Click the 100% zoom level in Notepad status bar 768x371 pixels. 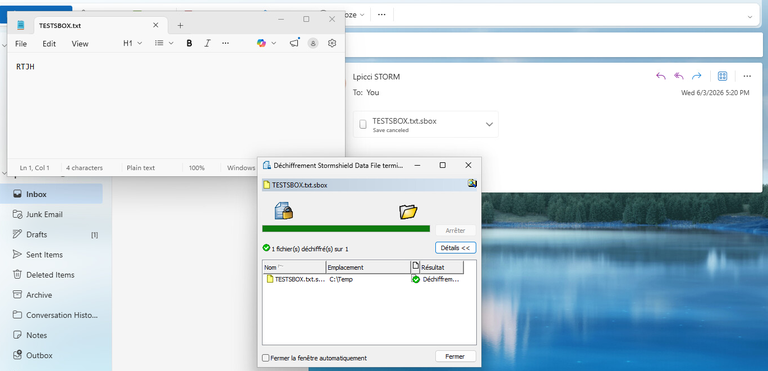coord(196,168)
